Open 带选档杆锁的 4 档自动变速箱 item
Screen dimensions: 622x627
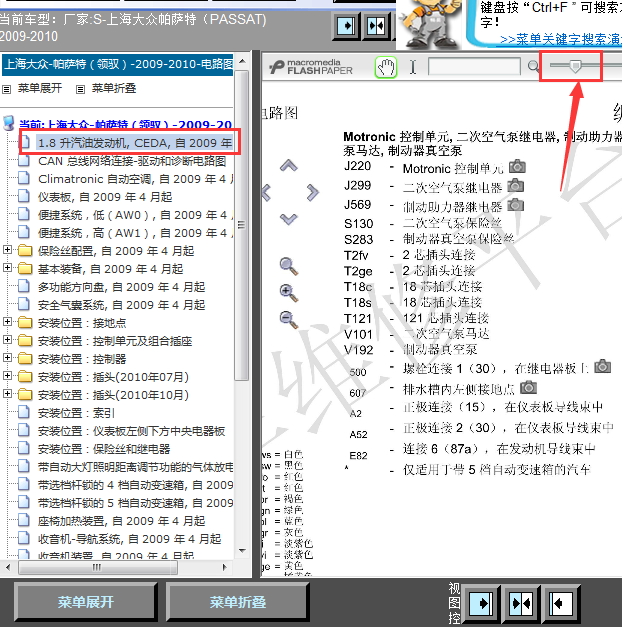coord(135,485)
